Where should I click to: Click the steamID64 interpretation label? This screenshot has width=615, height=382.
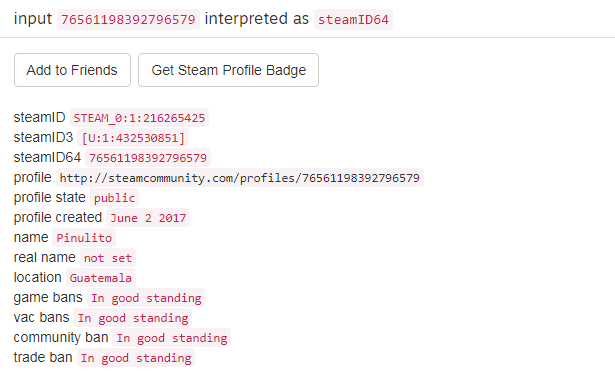coord(353,19)
